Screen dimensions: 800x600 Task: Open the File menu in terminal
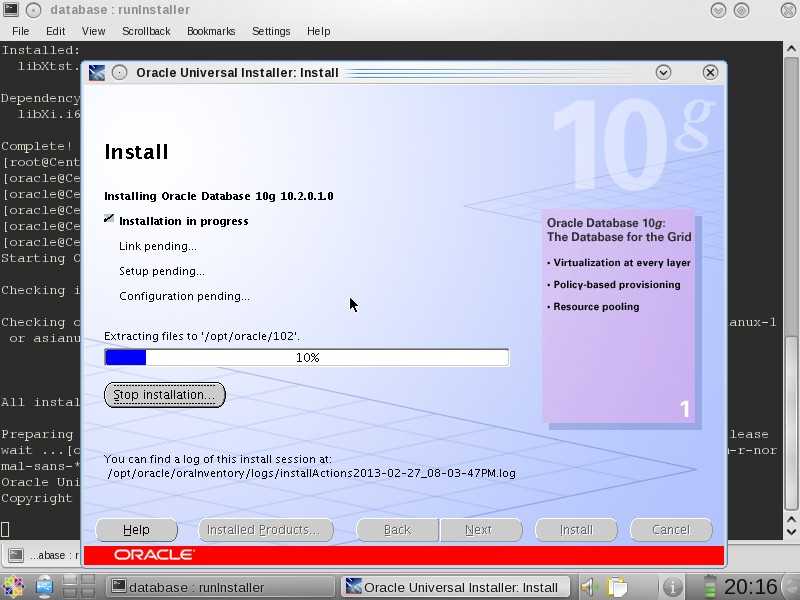[20, 31]
